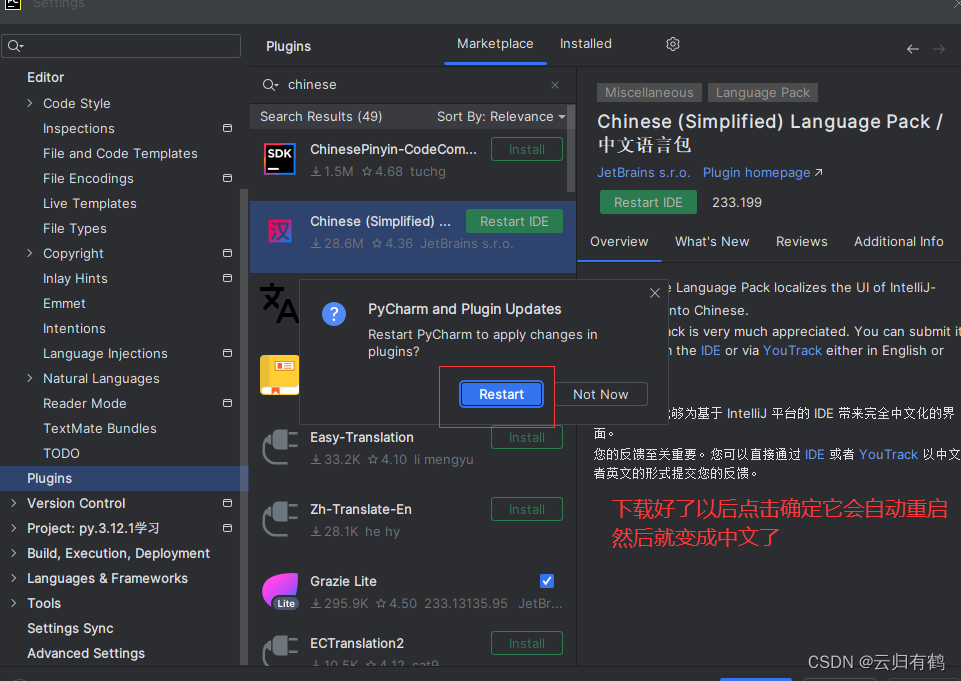Expand the Tools section

[x=13, y=603]
